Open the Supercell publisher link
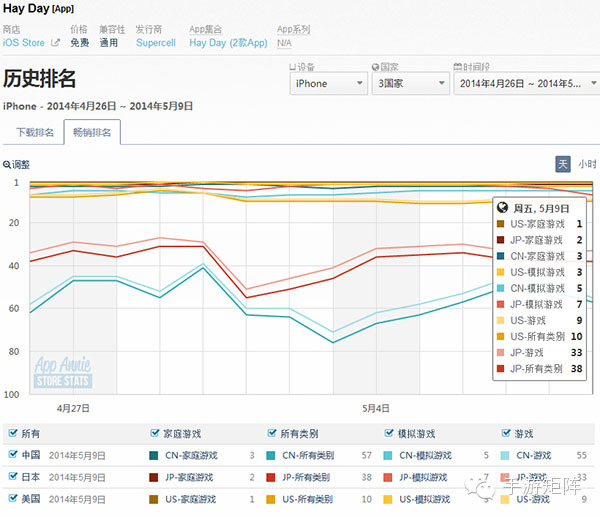Viewport: 600px width, 517px height. tap(156, 42)
